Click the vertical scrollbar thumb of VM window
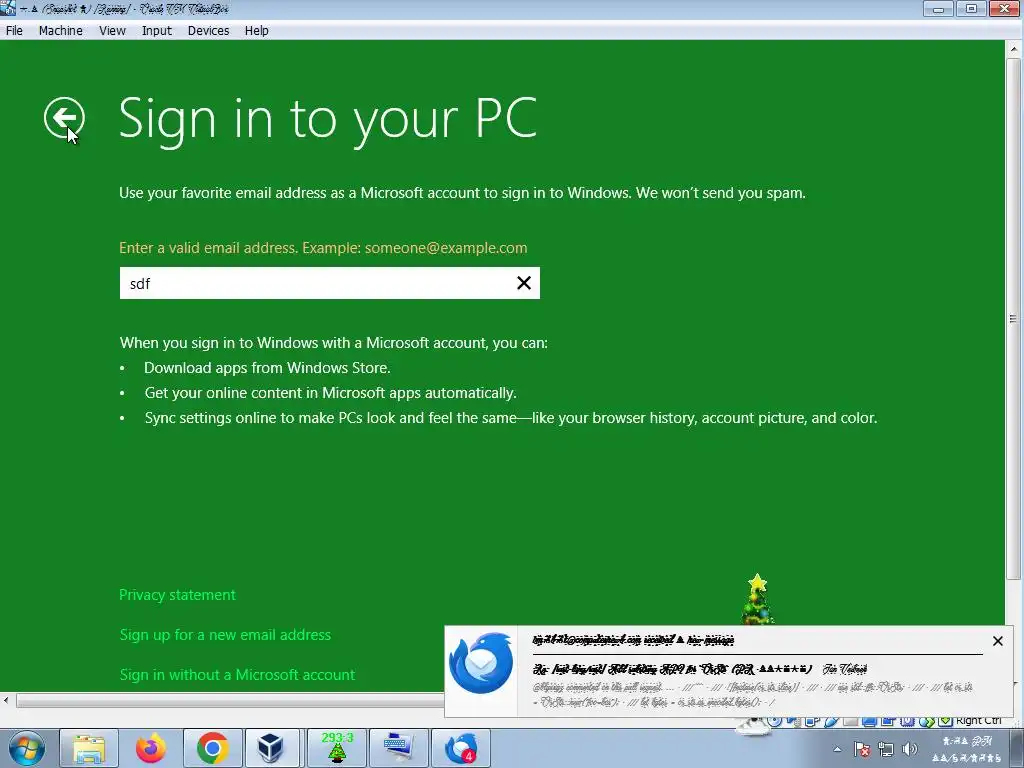 point(1013,319)
